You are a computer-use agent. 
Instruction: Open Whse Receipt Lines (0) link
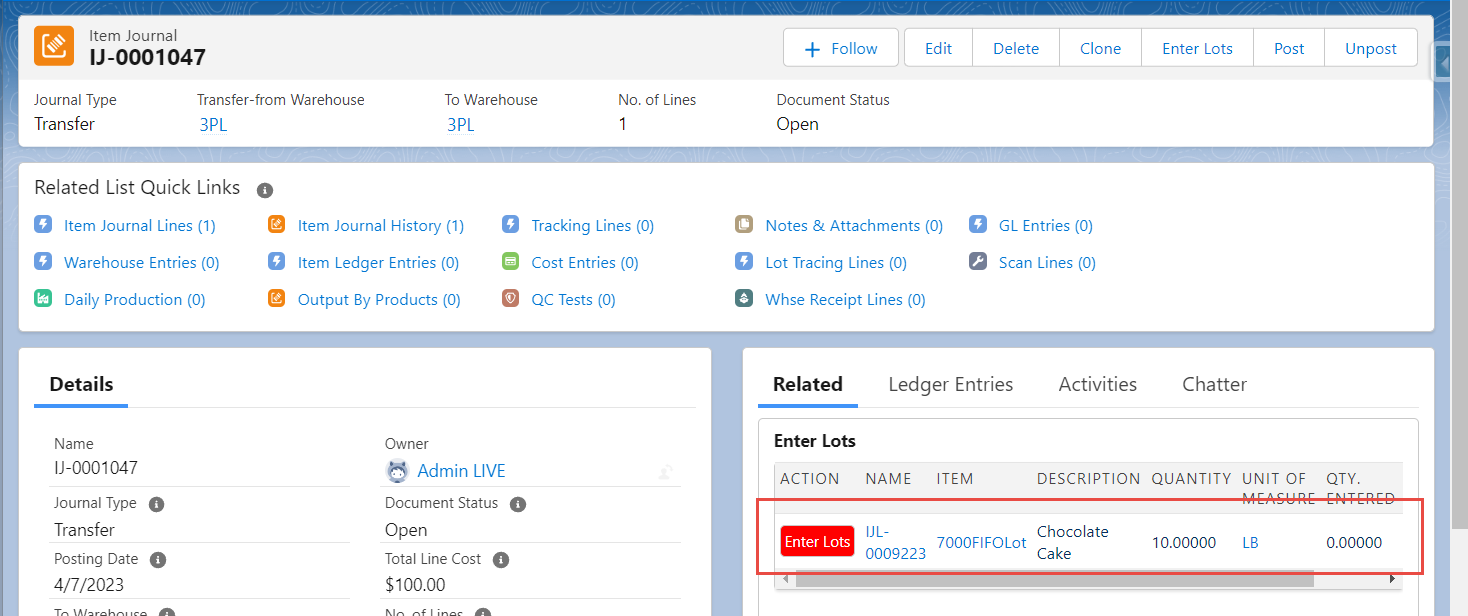click(845, 300)
